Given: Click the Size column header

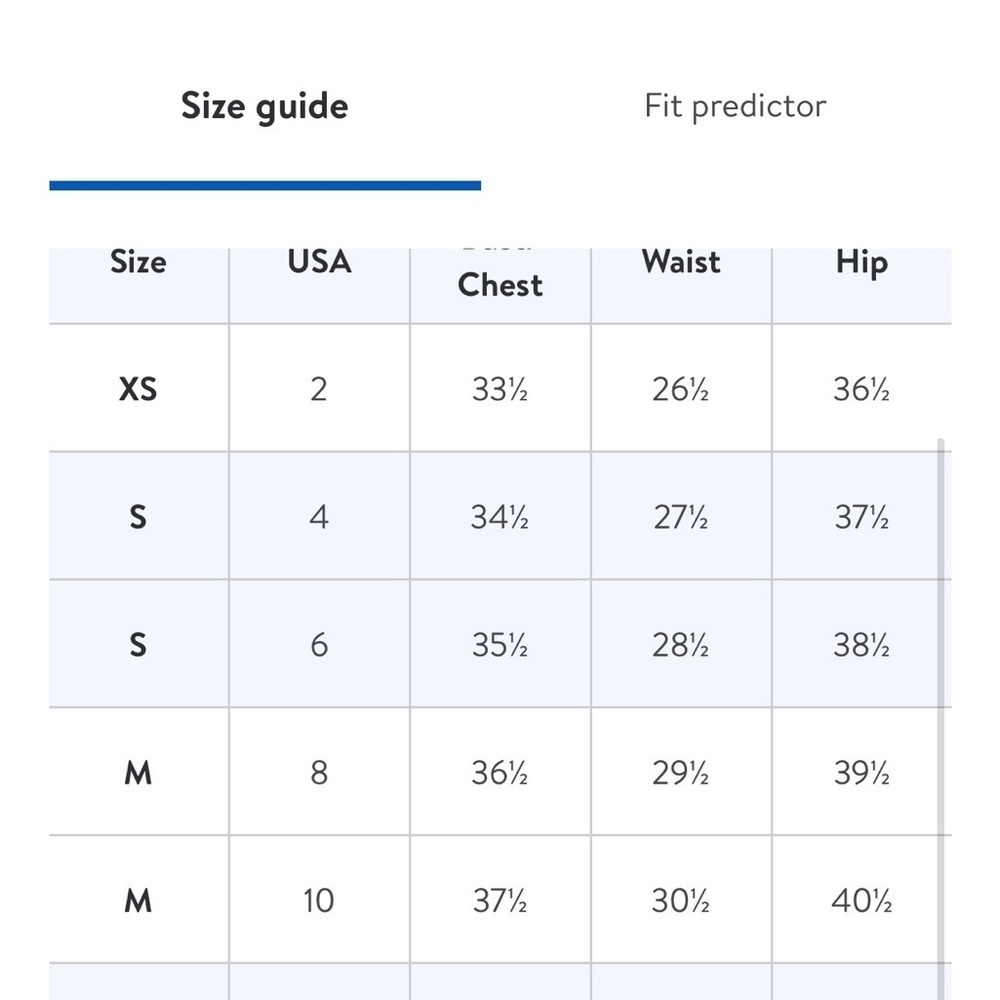Looking at the screenshot, I should coord(138,262).
